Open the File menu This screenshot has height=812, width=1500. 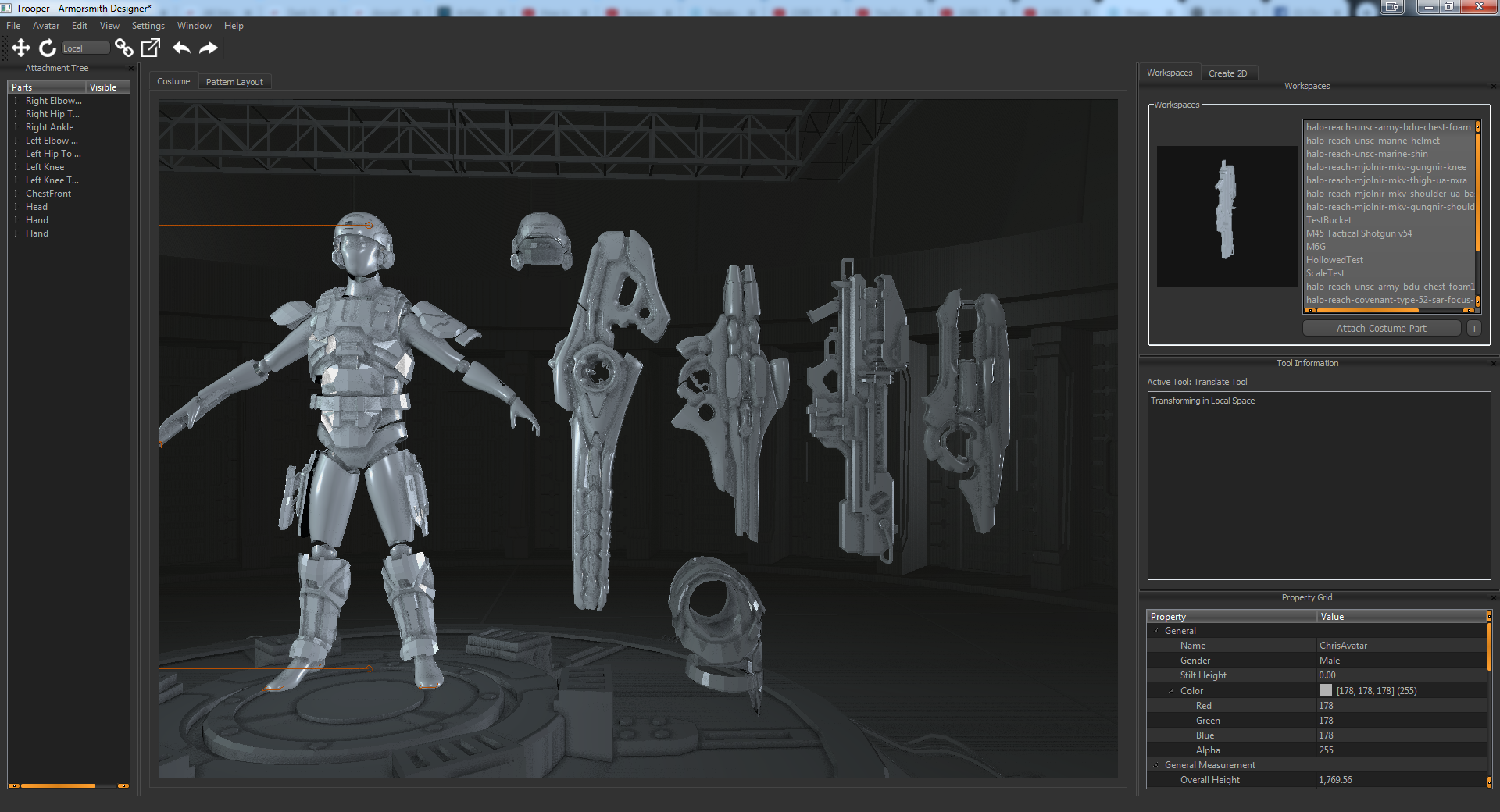[x=13, y=26]
